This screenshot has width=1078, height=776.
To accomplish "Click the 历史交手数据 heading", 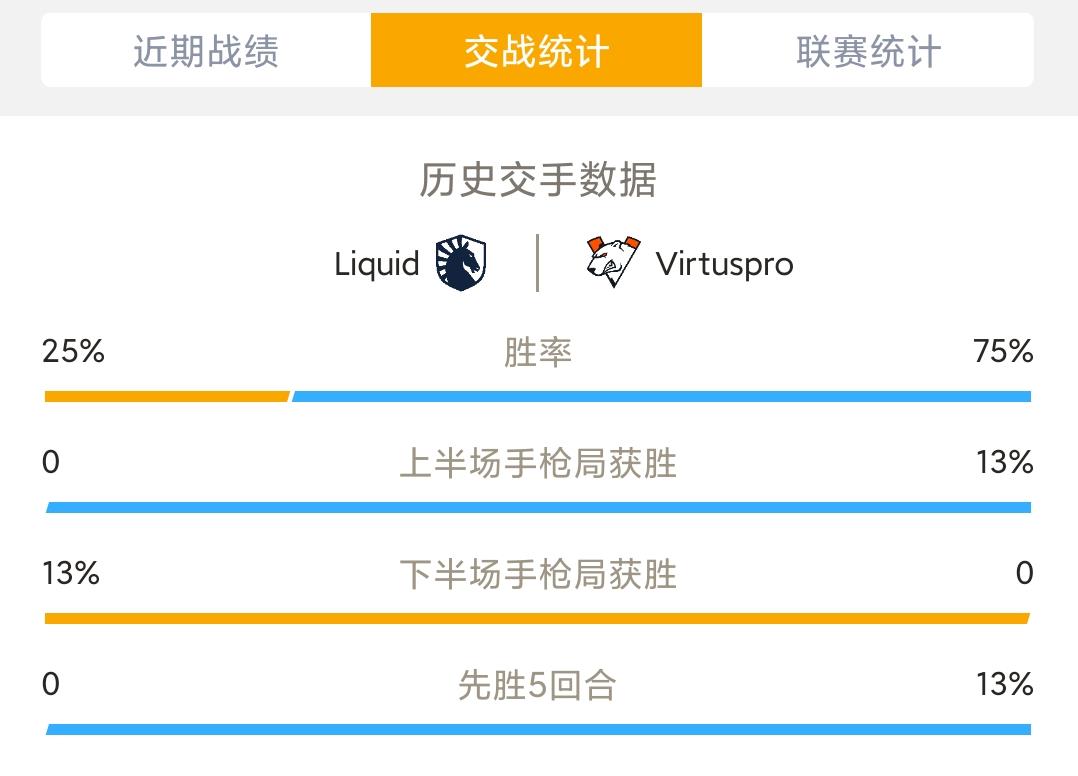I will point(538,179).
